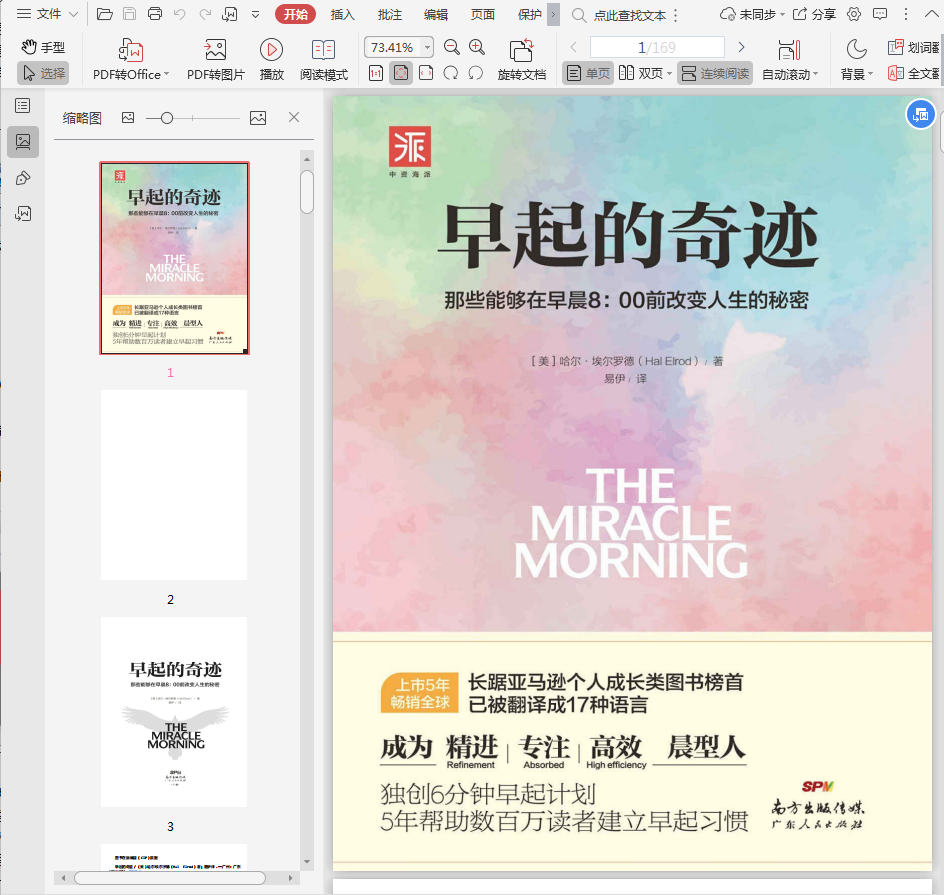Activate the 手型 hand tool

[43, 47]
